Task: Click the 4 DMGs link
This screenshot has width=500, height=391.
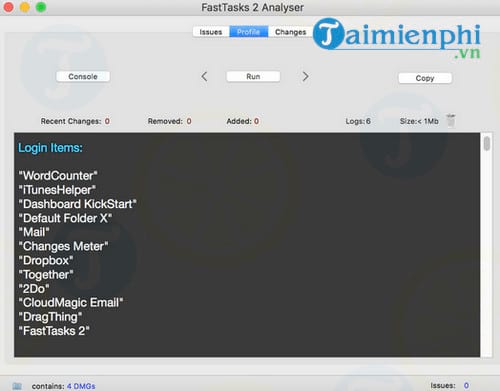Action: [x=81, y=386]
